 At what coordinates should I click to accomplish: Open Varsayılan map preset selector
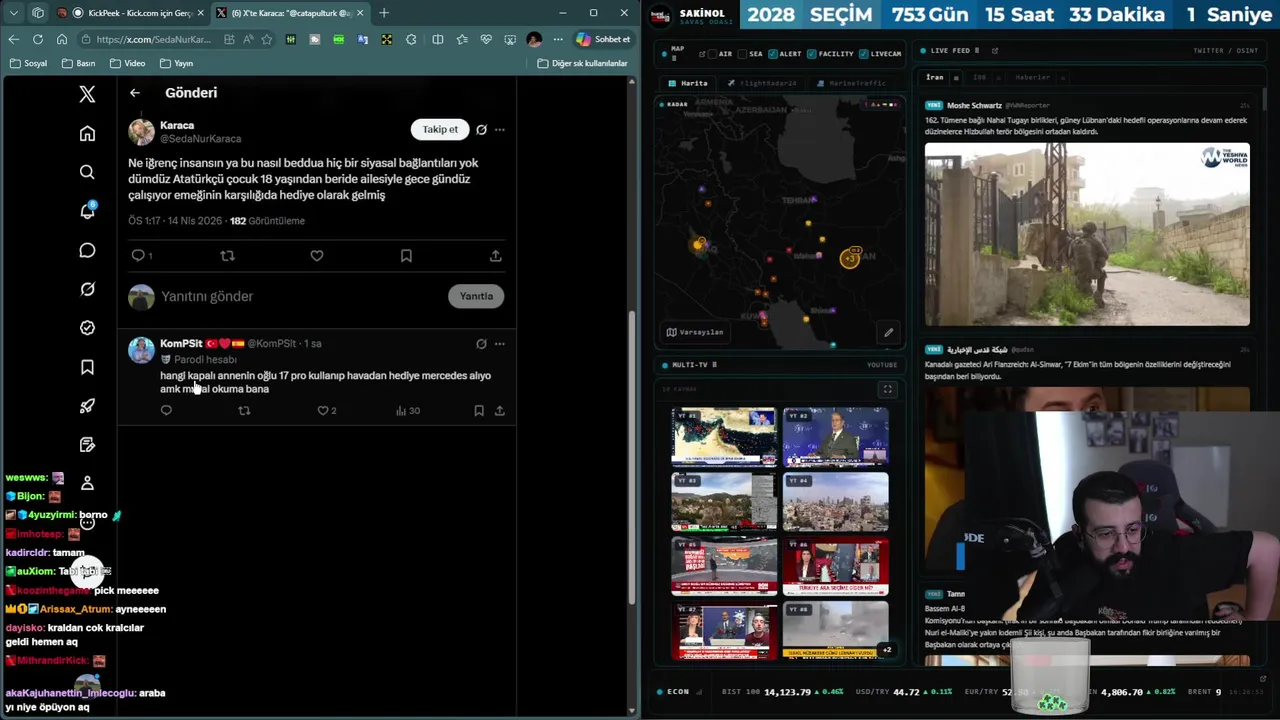click(694, 332)
